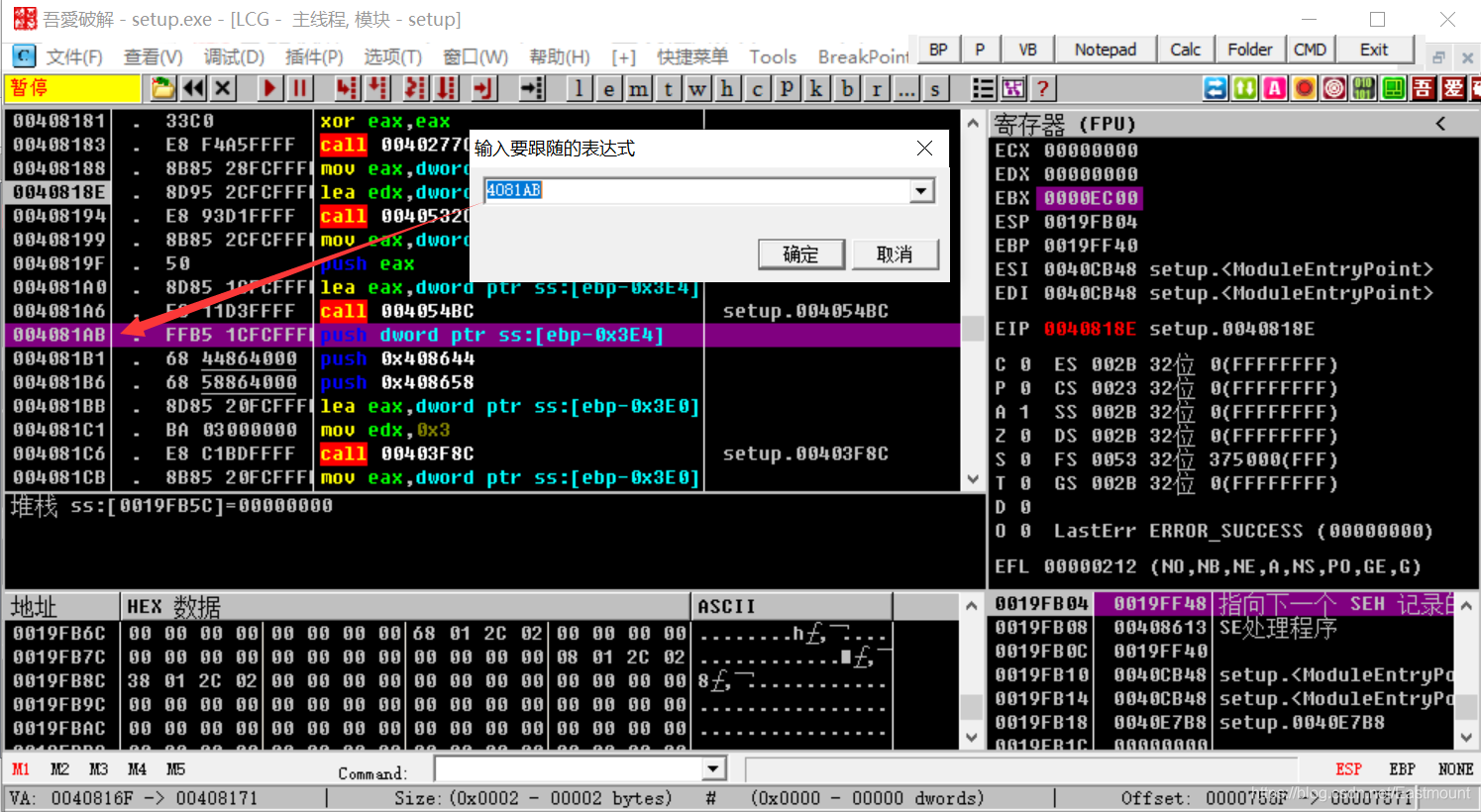
Task: Open windows list 'w' button
Action: 698,89
